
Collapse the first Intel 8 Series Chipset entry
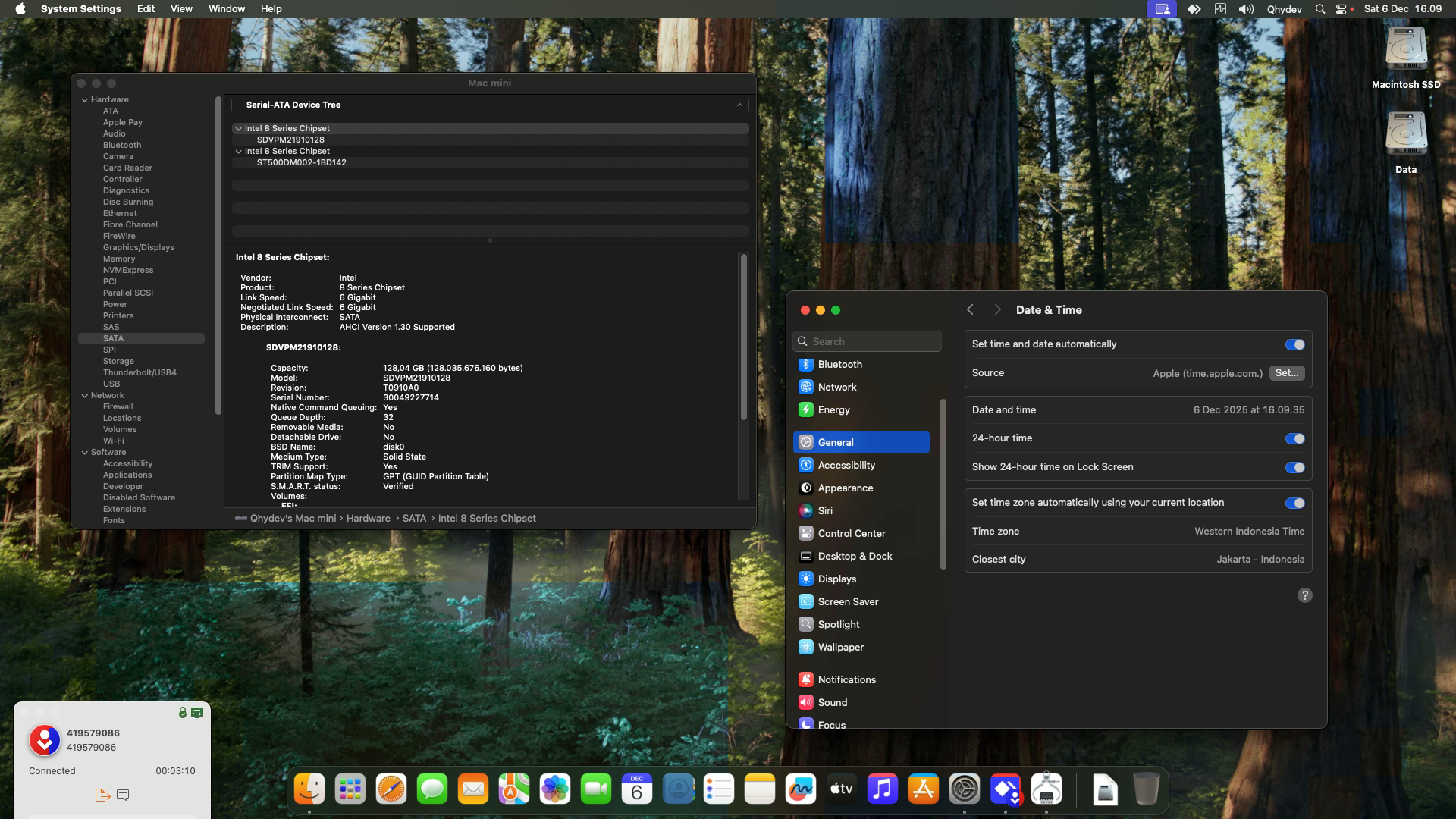(240, 128)
